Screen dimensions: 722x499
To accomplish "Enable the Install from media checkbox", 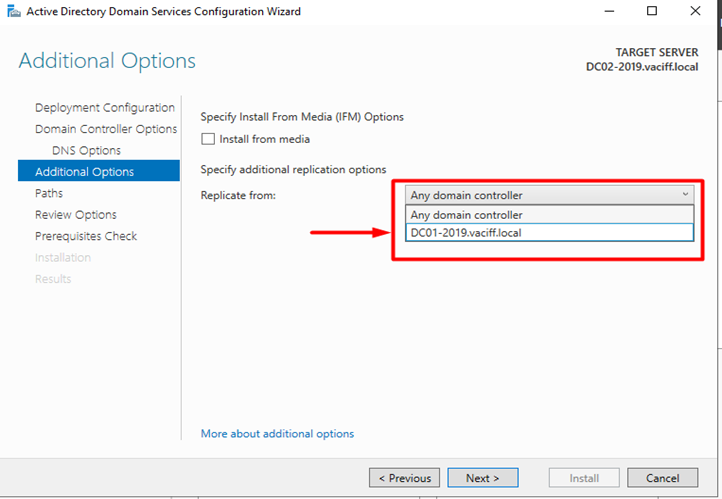I will (208, 139).
